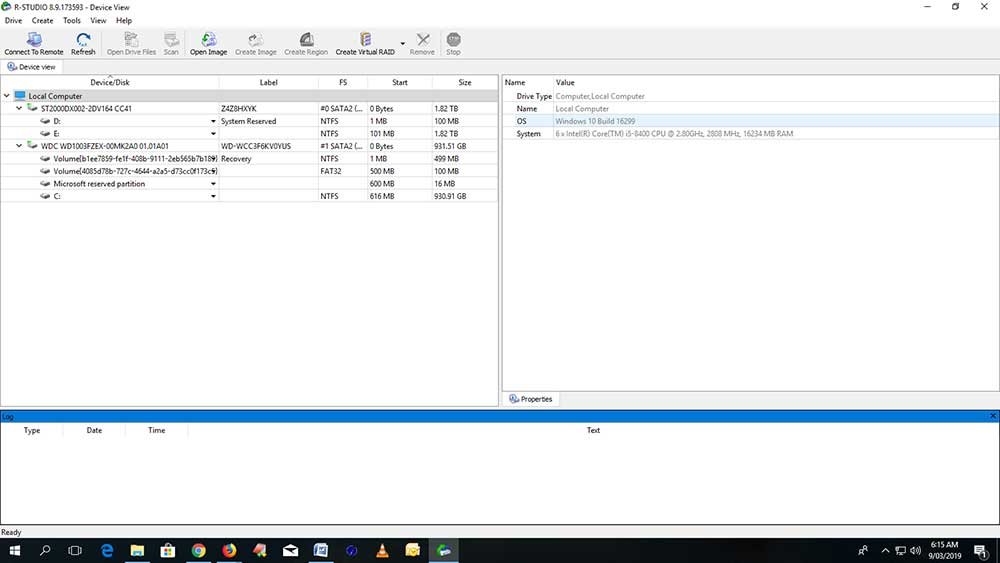
Task: Select the Properties tab
Action: [531, 399]
